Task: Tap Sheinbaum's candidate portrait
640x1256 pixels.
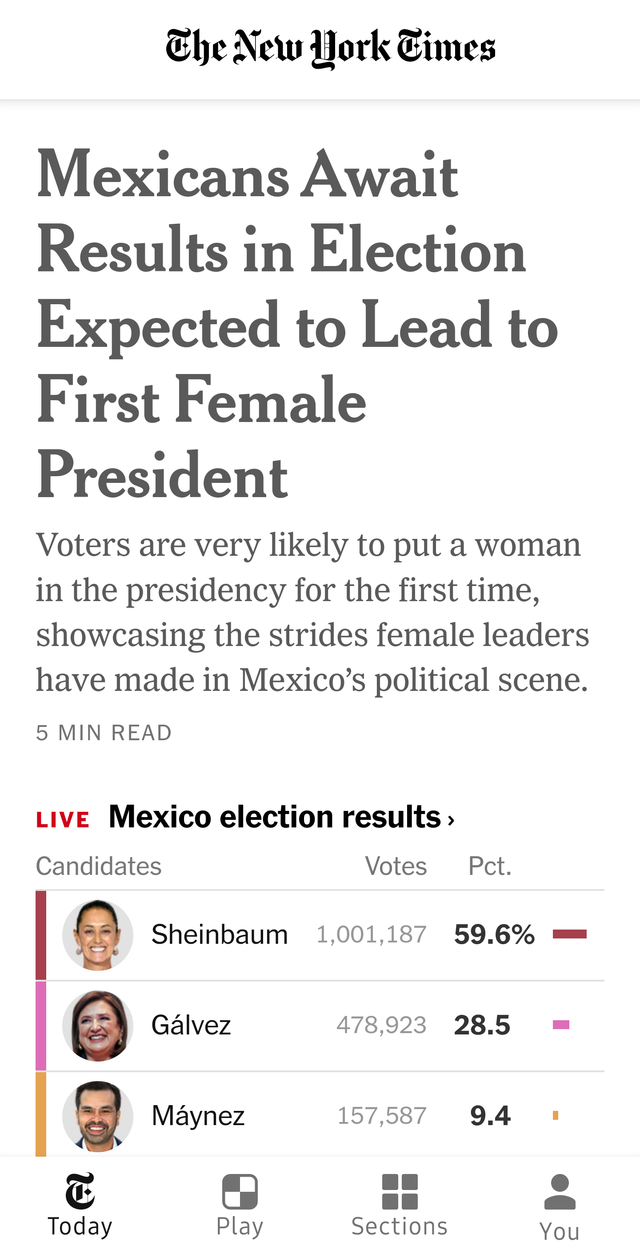Action: pos(97,935)
